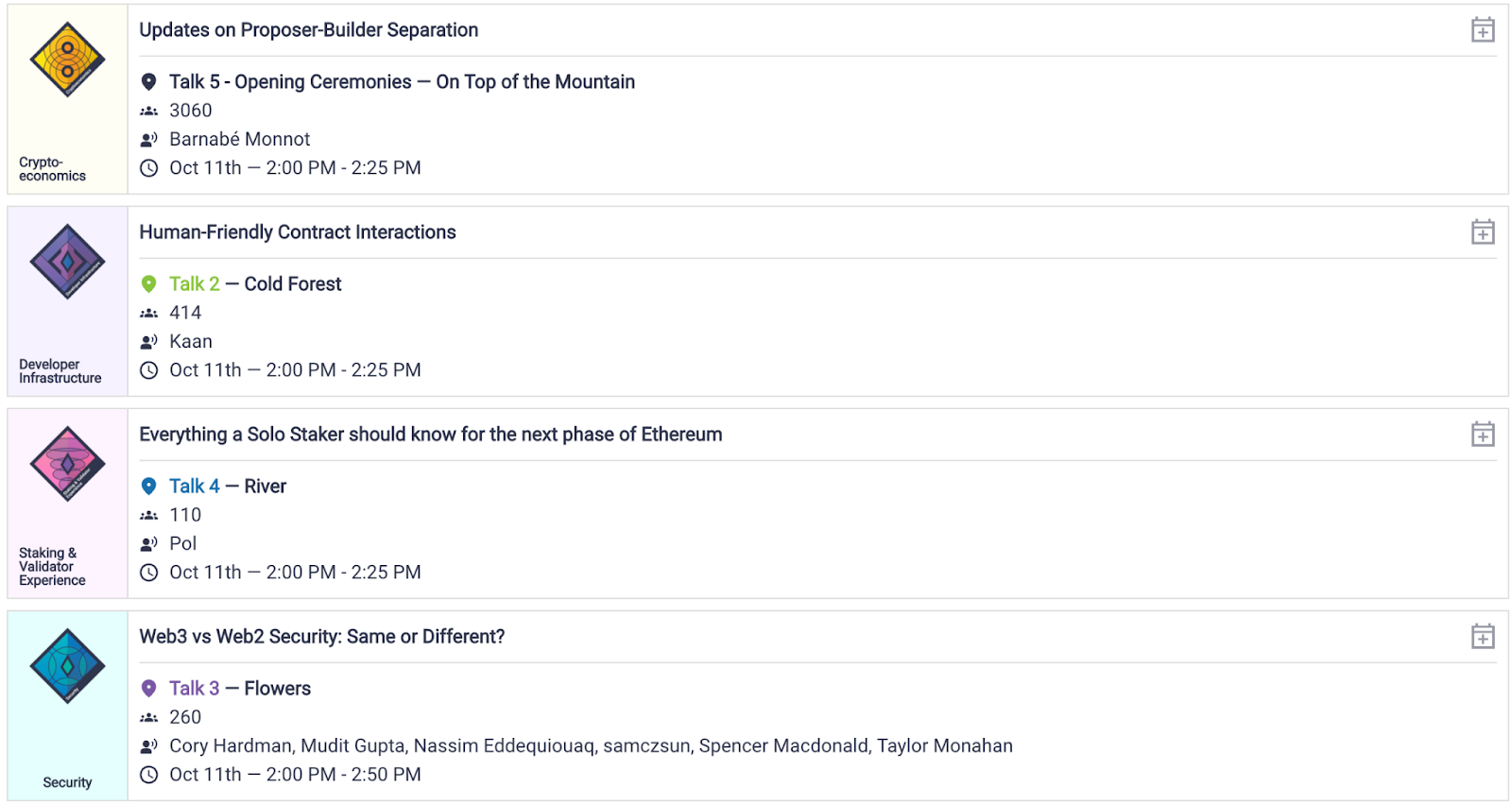Add Solo Staker session to calendar

tap(1483, 435)
